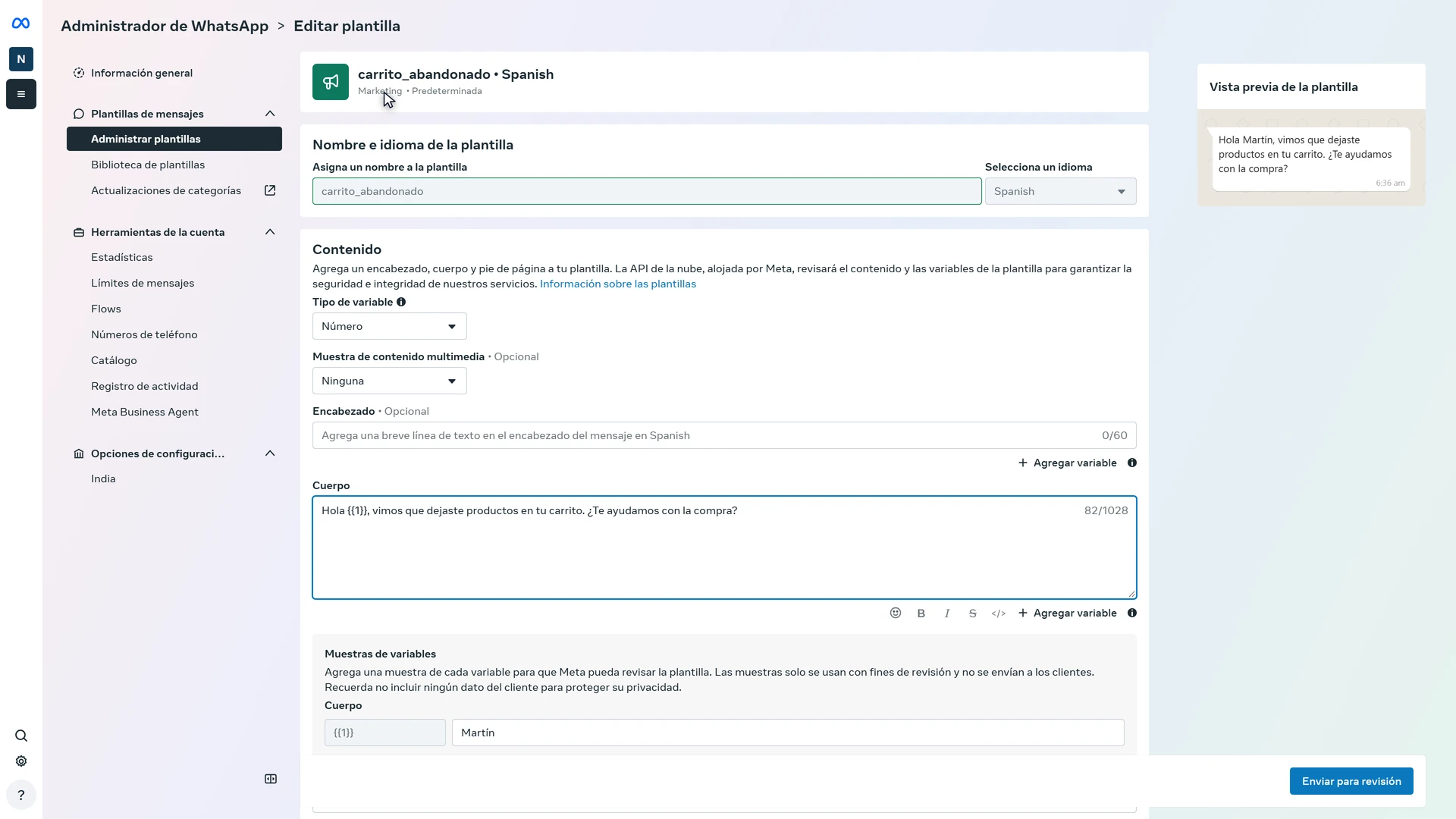Click the megaphone marketing template icon

pos(331,82)
